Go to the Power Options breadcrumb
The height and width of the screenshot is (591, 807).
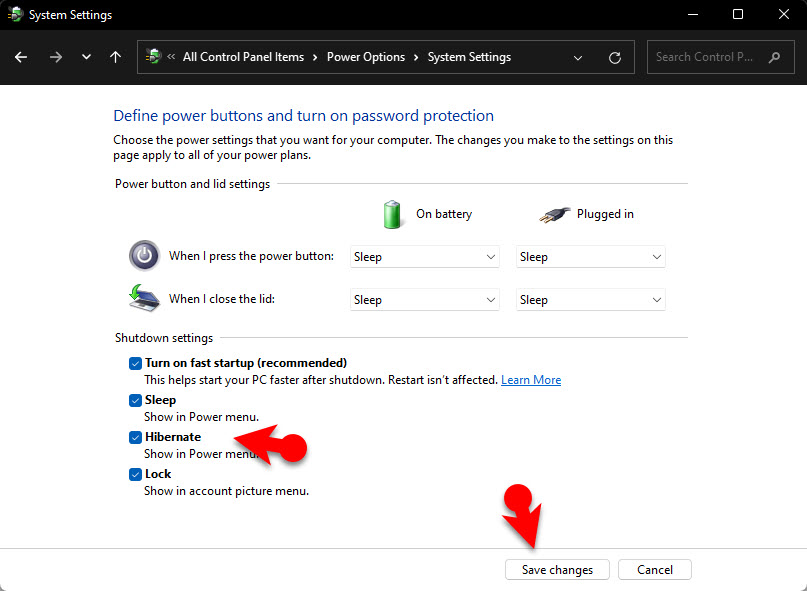(x=366, y=57)
